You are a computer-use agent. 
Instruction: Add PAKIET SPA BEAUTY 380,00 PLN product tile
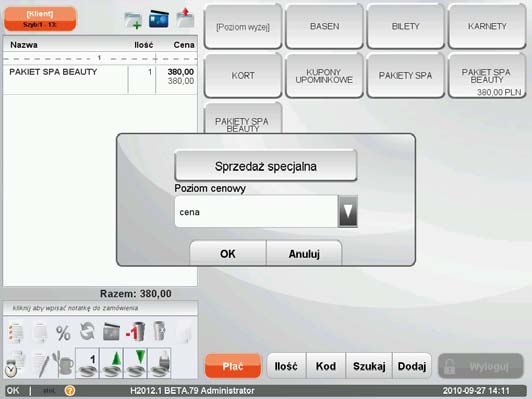click(487, 75)
